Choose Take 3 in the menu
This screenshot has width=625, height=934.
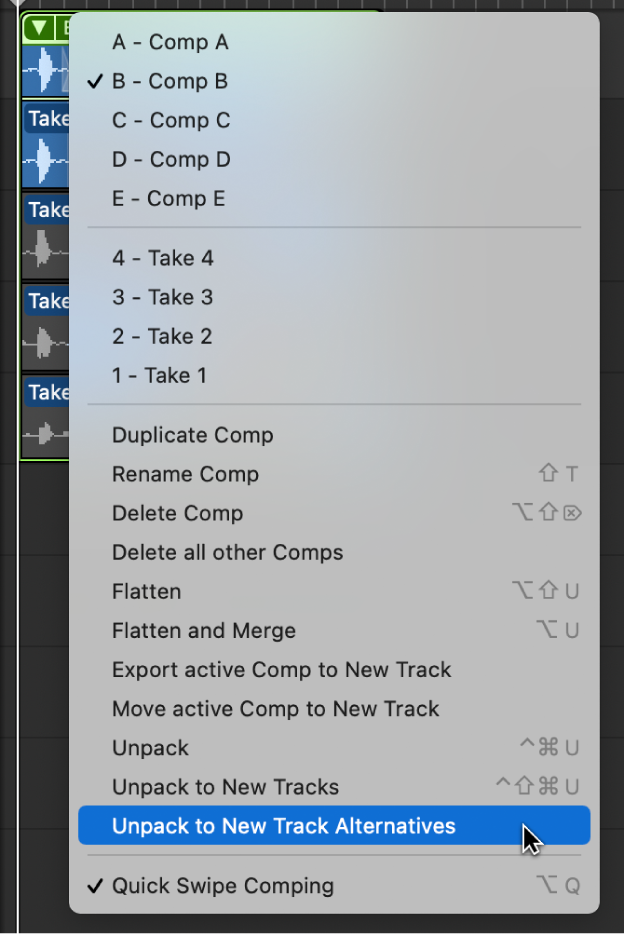(x=163, y=297)
